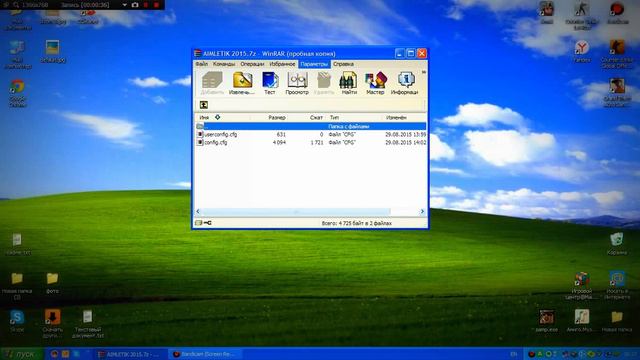
Task: Click the size value 4 094
Action: [279, 142]
